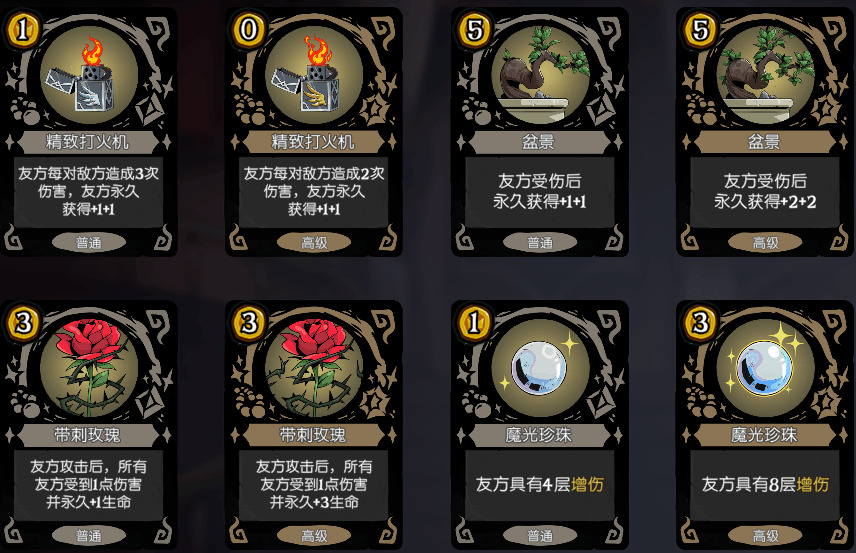Click the description 友方受伤后永久获得+2+2
This screenshot has height=553, width=856.
[x=765, y=191]
